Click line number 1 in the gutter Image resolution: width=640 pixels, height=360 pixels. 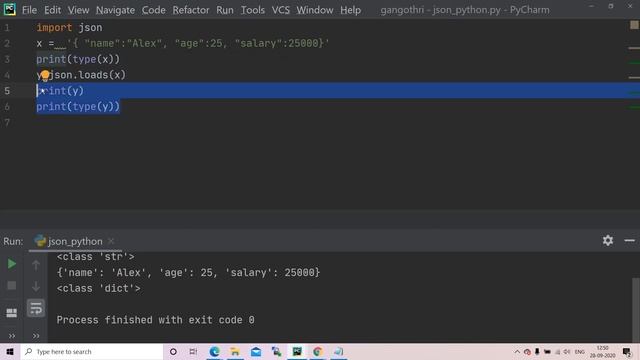pos(7,27)
